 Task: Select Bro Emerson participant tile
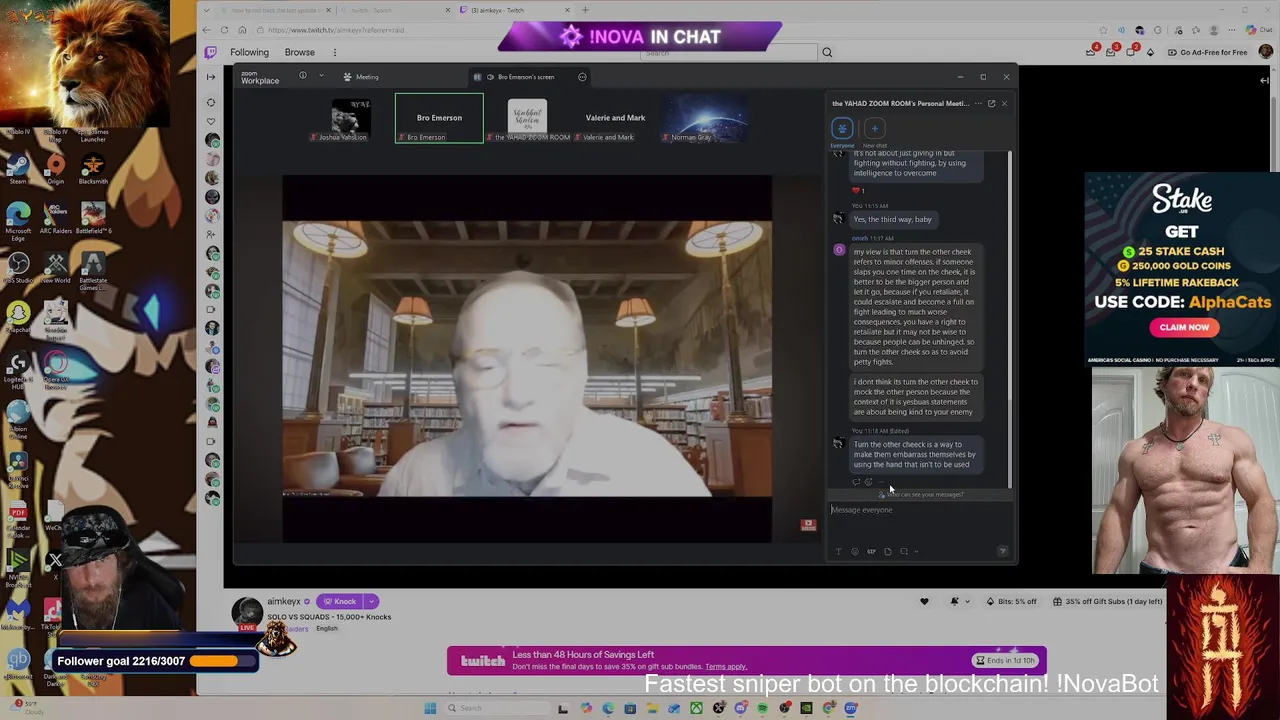[x=439, y=118]
